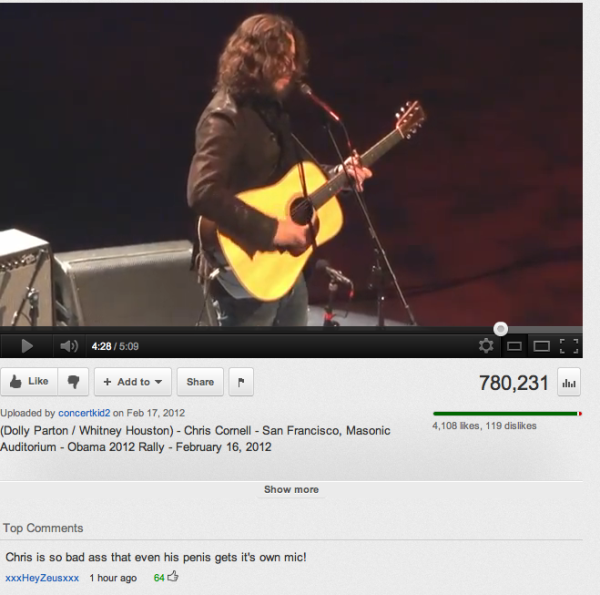Click the thumbs-down dislike button
The width and height of the screenshot is (600, 595).
coord(73,381)
